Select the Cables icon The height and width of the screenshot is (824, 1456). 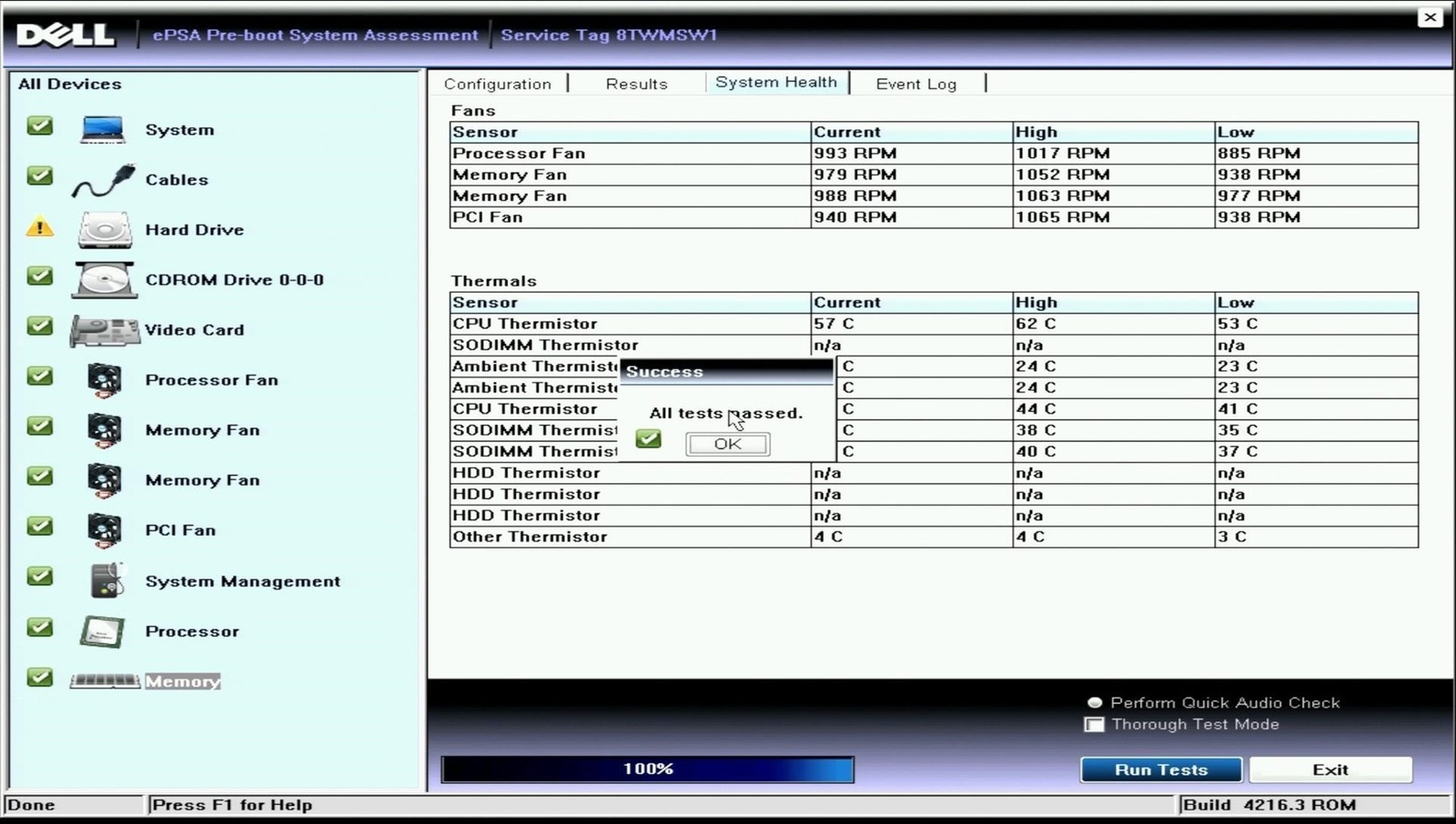point(104,180)
